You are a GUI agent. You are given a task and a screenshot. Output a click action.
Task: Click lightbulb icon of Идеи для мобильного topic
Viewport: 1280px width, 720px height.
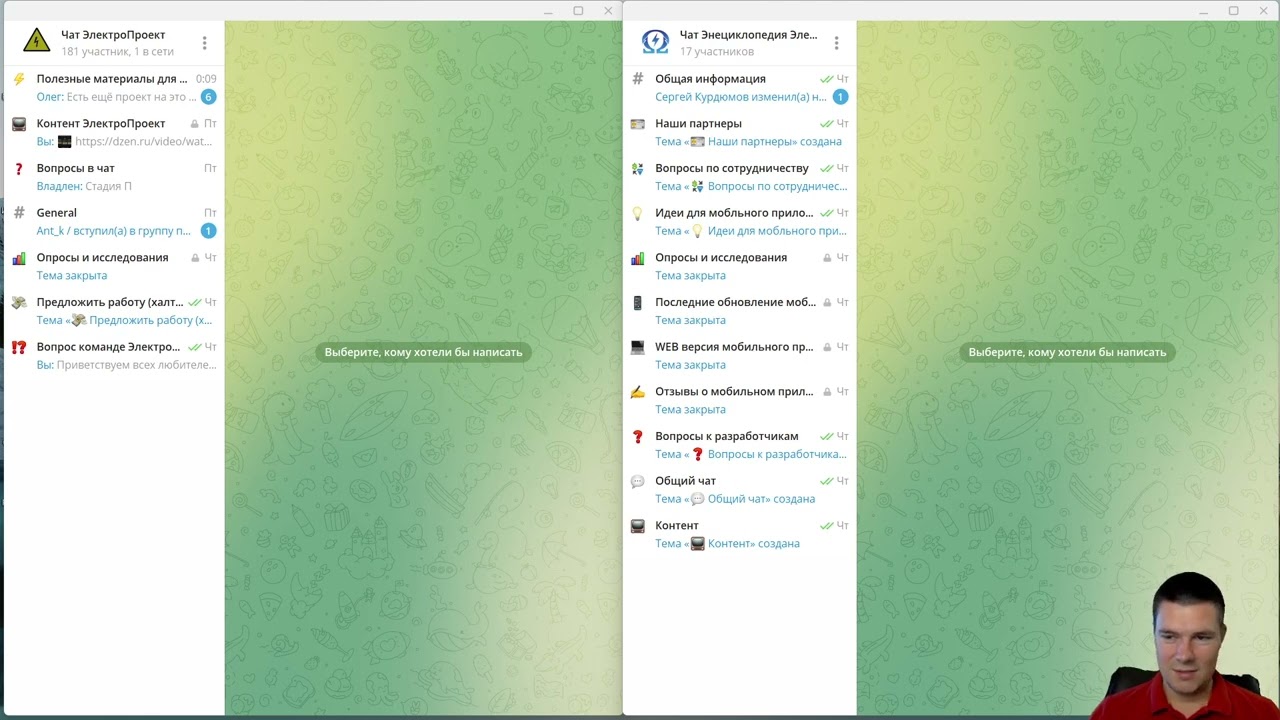pyautogui.click(x=638, y=213)
